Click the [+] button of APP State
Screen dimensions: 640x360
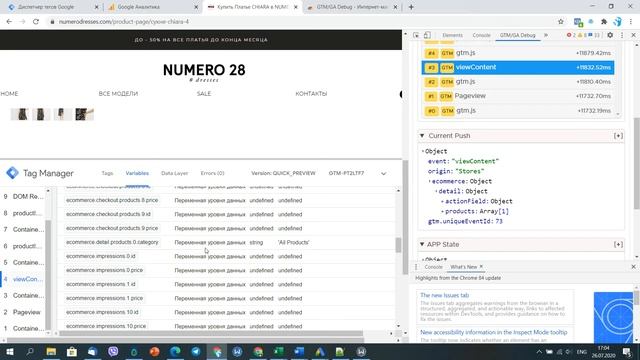pyautogui.click(x=618, y=244)
